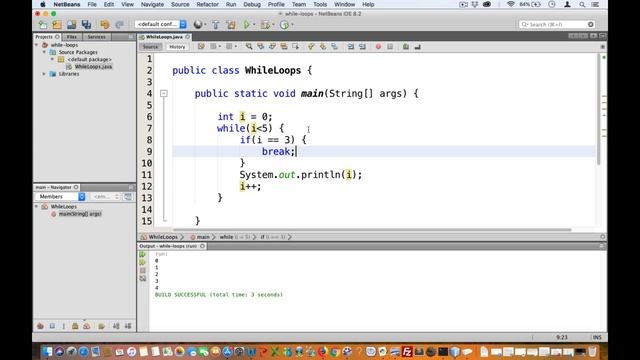Click the Clean and Build Project icon
640x360 pixels.
click(231, 24)
